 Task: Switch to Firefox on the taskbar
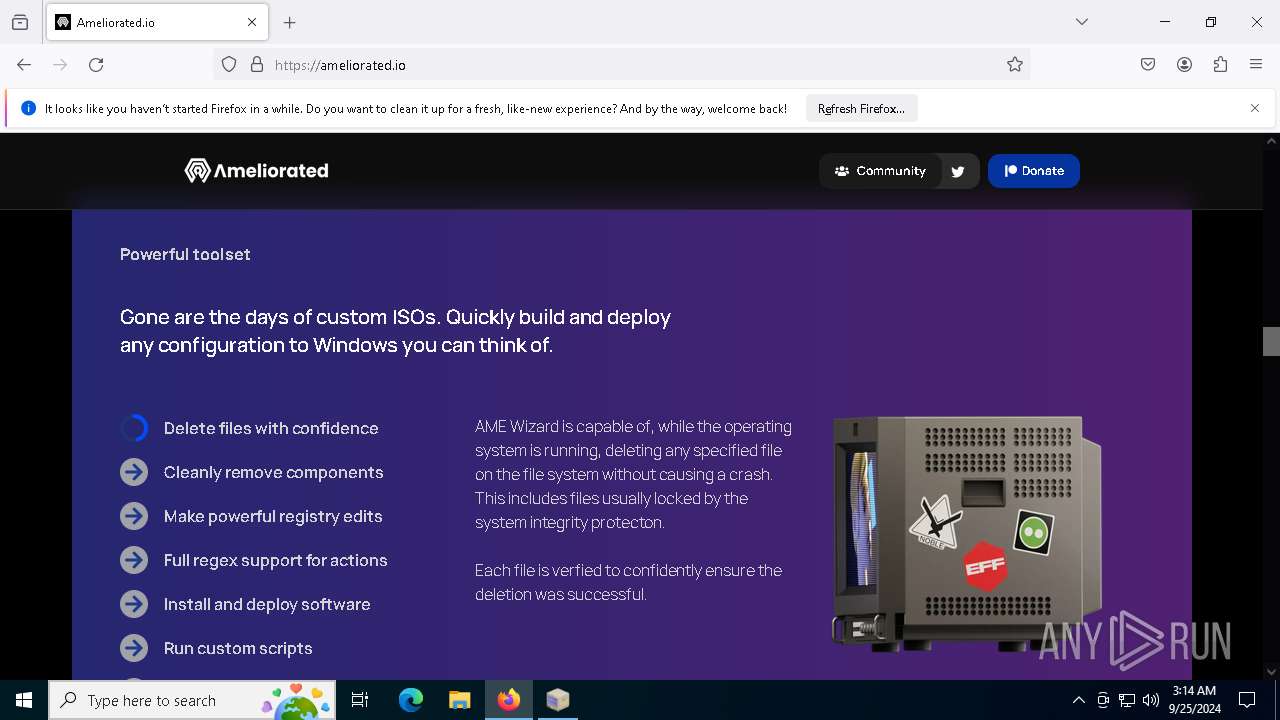[509, 700]
